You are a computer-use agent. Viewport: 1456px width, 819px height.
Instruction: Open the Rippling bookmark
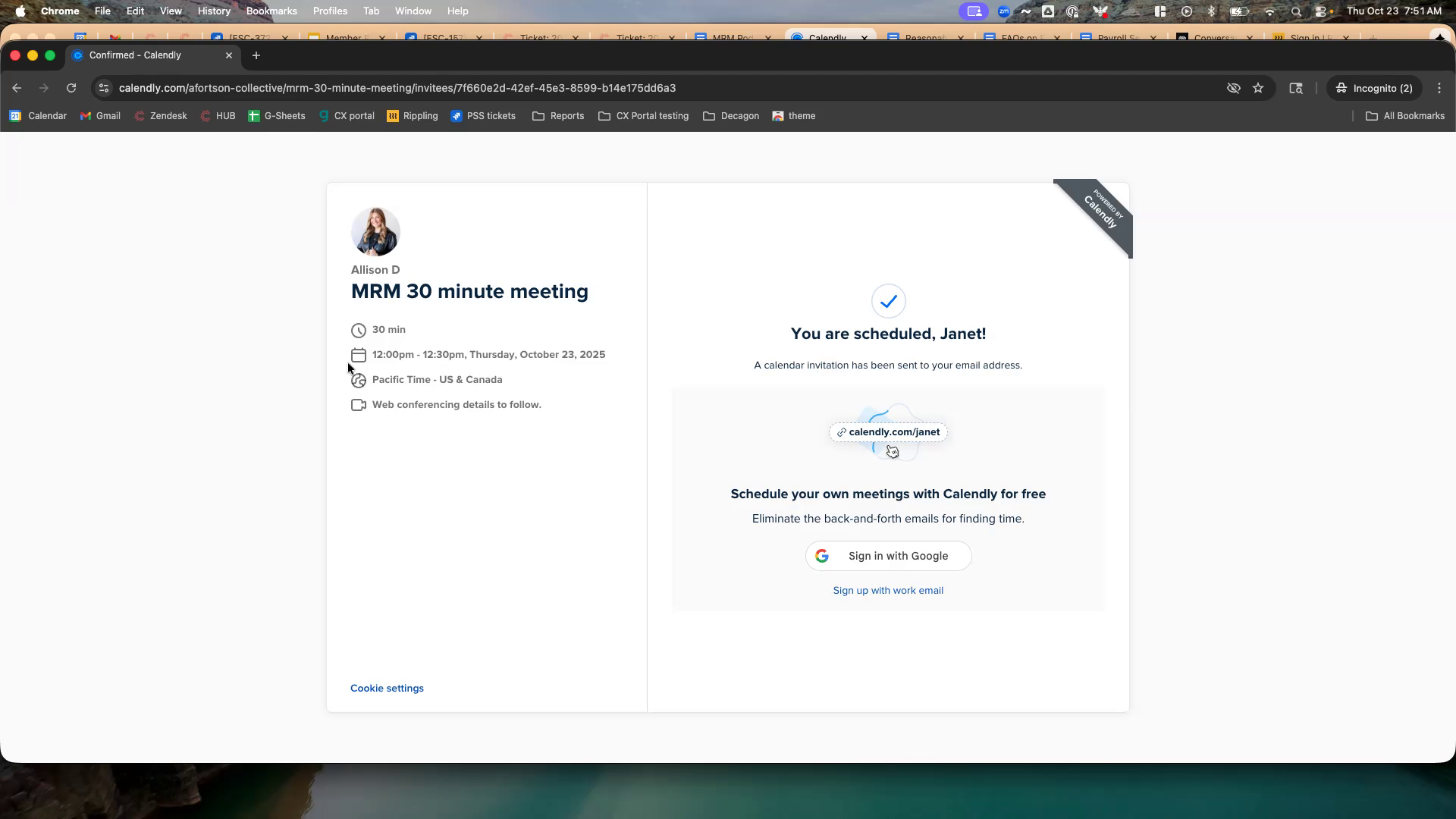(x=413, y=116)
